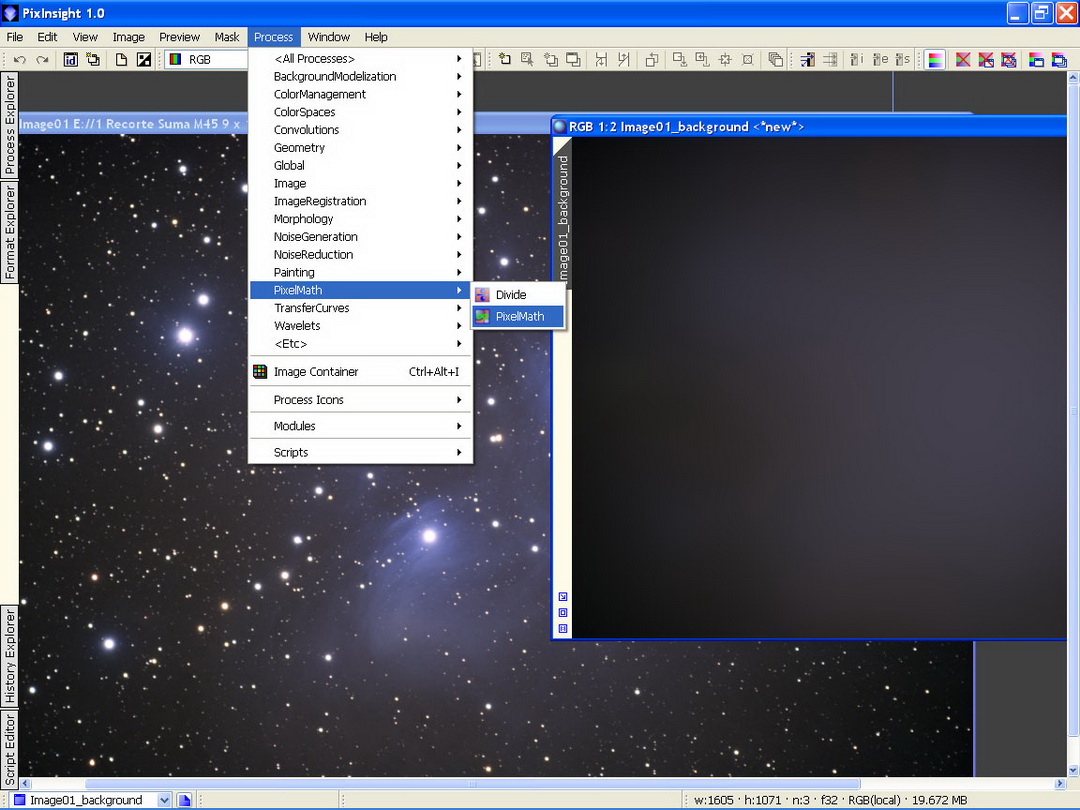This screenshot has width=1080, height=810.
Task: Click the Undo arrow in the toolbar
Action: (20, 60)
